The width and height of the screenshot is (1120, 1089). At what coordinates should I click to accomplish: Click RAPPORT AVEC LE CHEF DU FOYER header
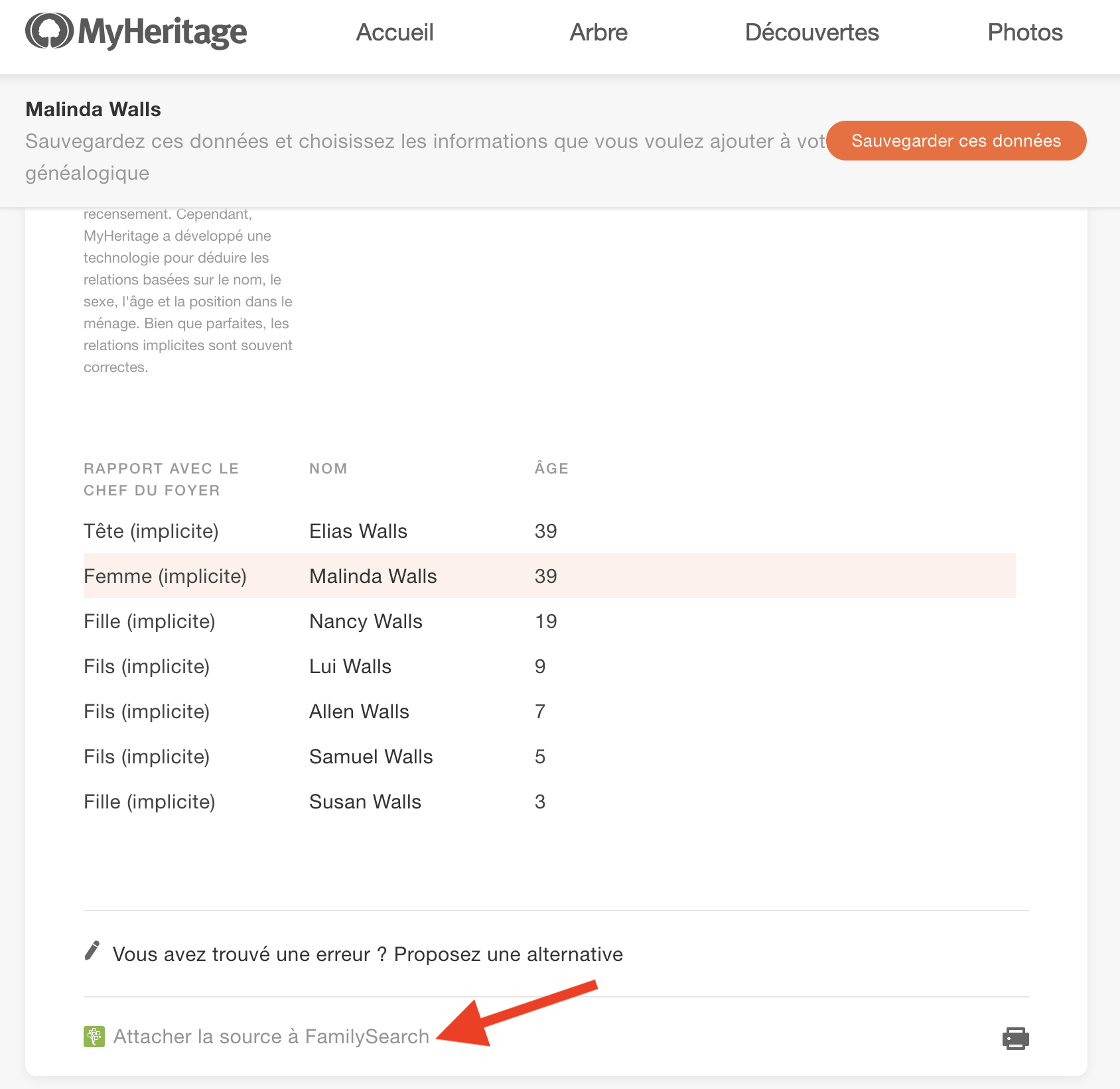(161, 480)
